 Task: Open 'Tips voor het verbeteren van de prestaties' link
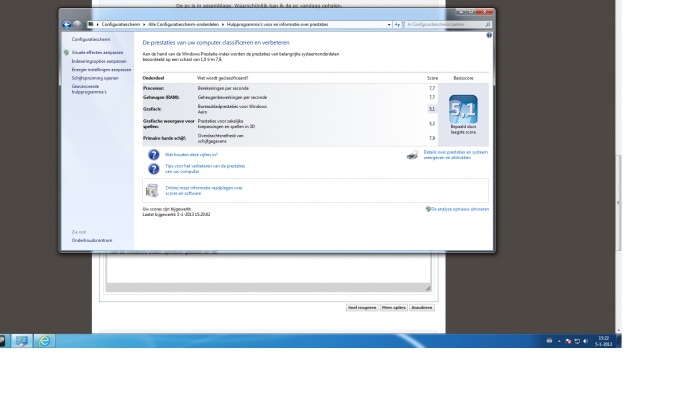point(205,169)
